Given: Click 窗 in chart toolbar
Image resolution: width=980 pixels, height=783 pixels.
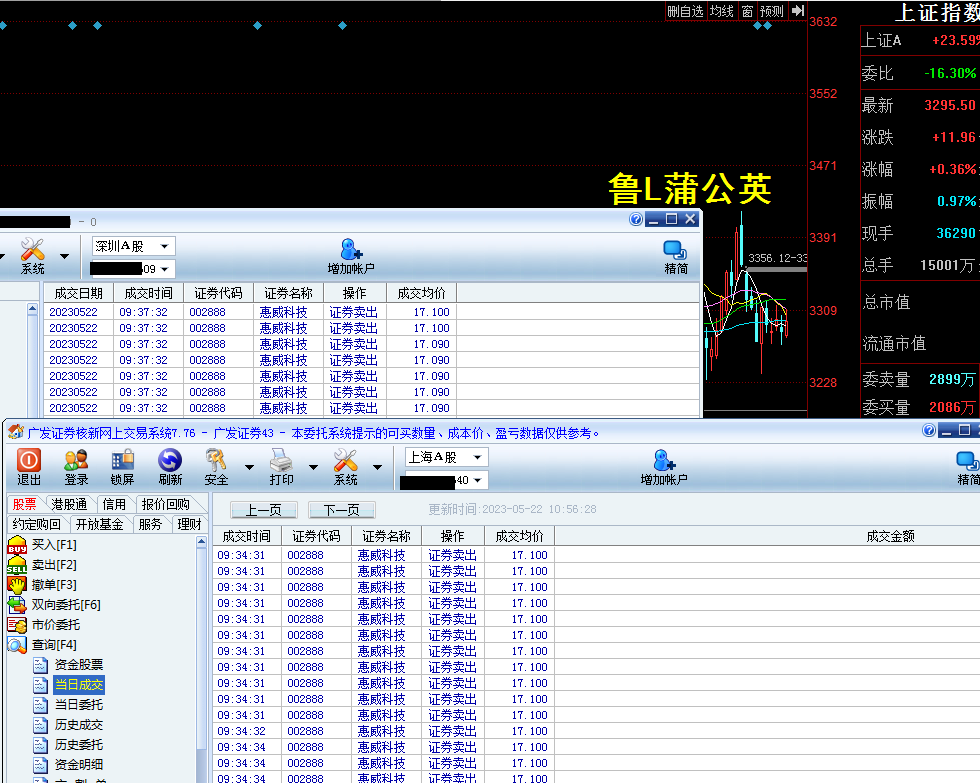Looking at the screenshot, I should 748,11.
